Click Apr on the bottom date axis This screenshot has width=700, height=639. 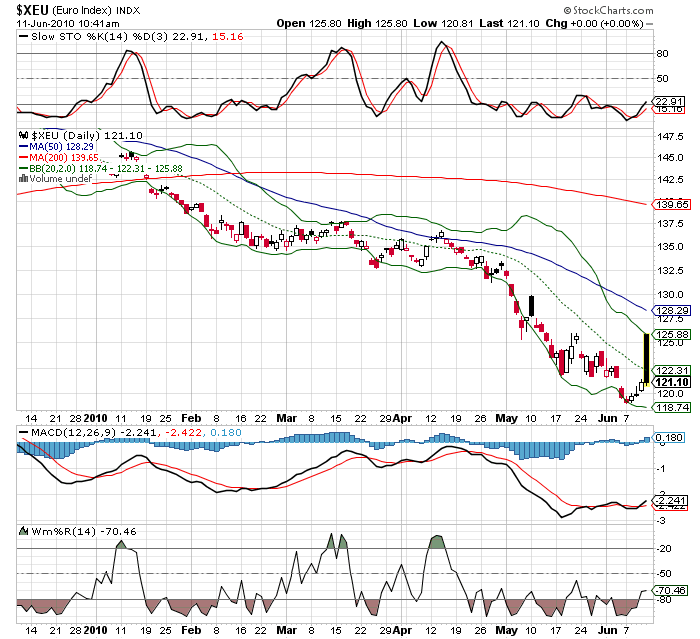point(403,631)
